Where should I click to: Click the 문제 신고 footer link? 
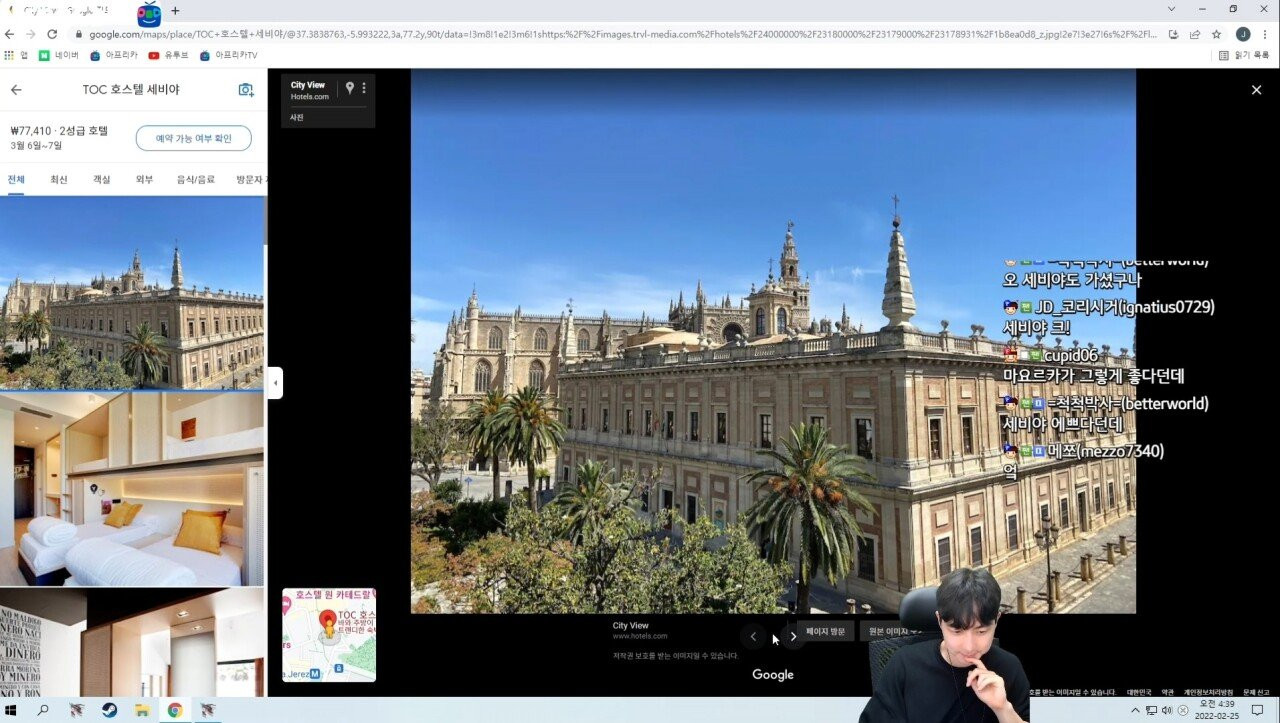pyautogui.click(x=1256, y=692)
